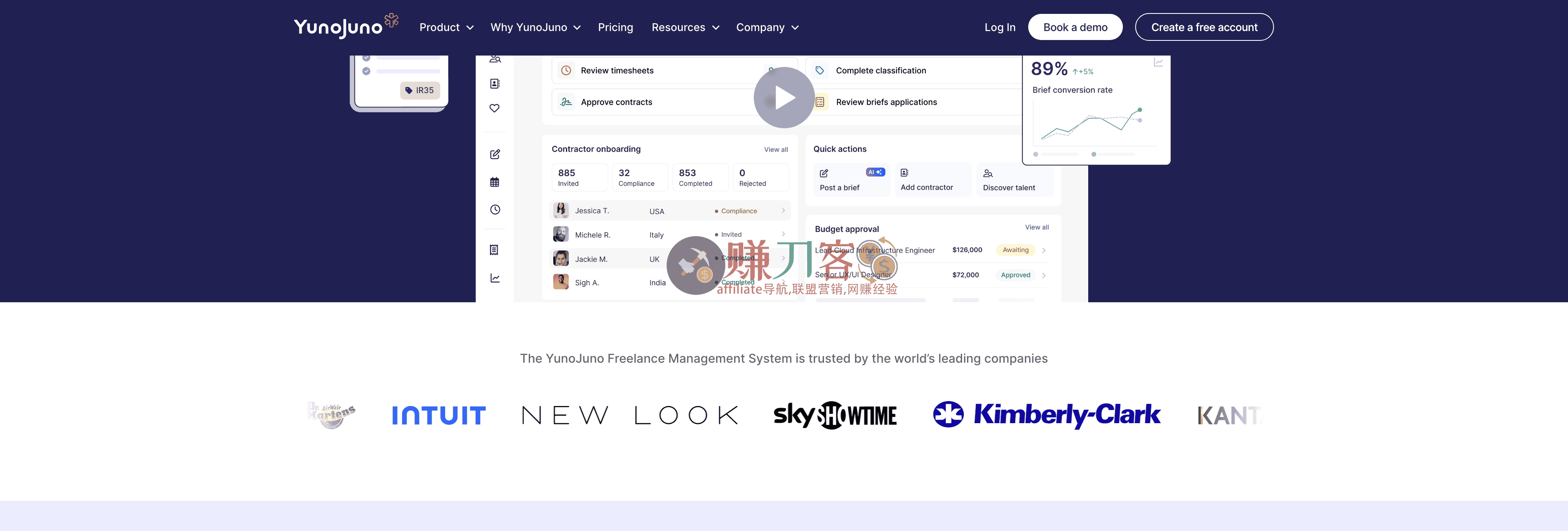The width and height of the screenshot is (1568, 531).
Task: Click the Kimberly-Clark logo
Action: [1047, 415]
